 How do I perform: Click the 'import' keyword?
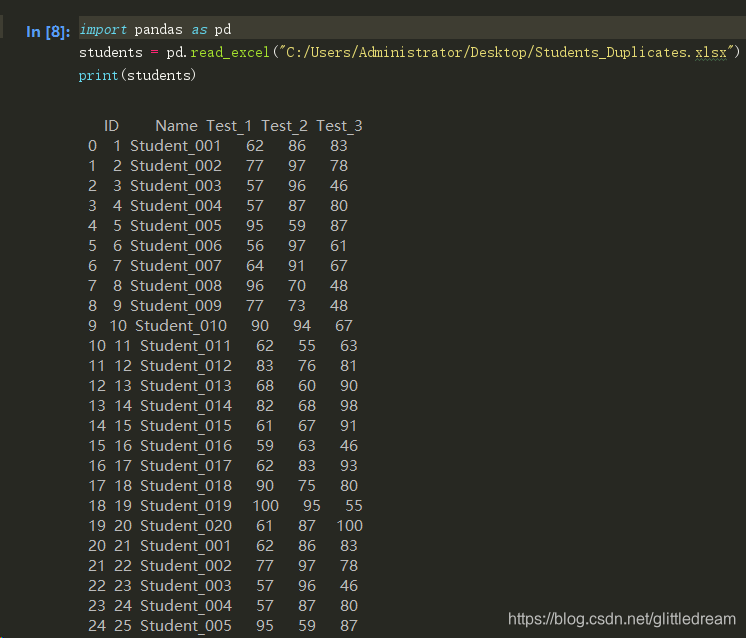tap(103, 29)
